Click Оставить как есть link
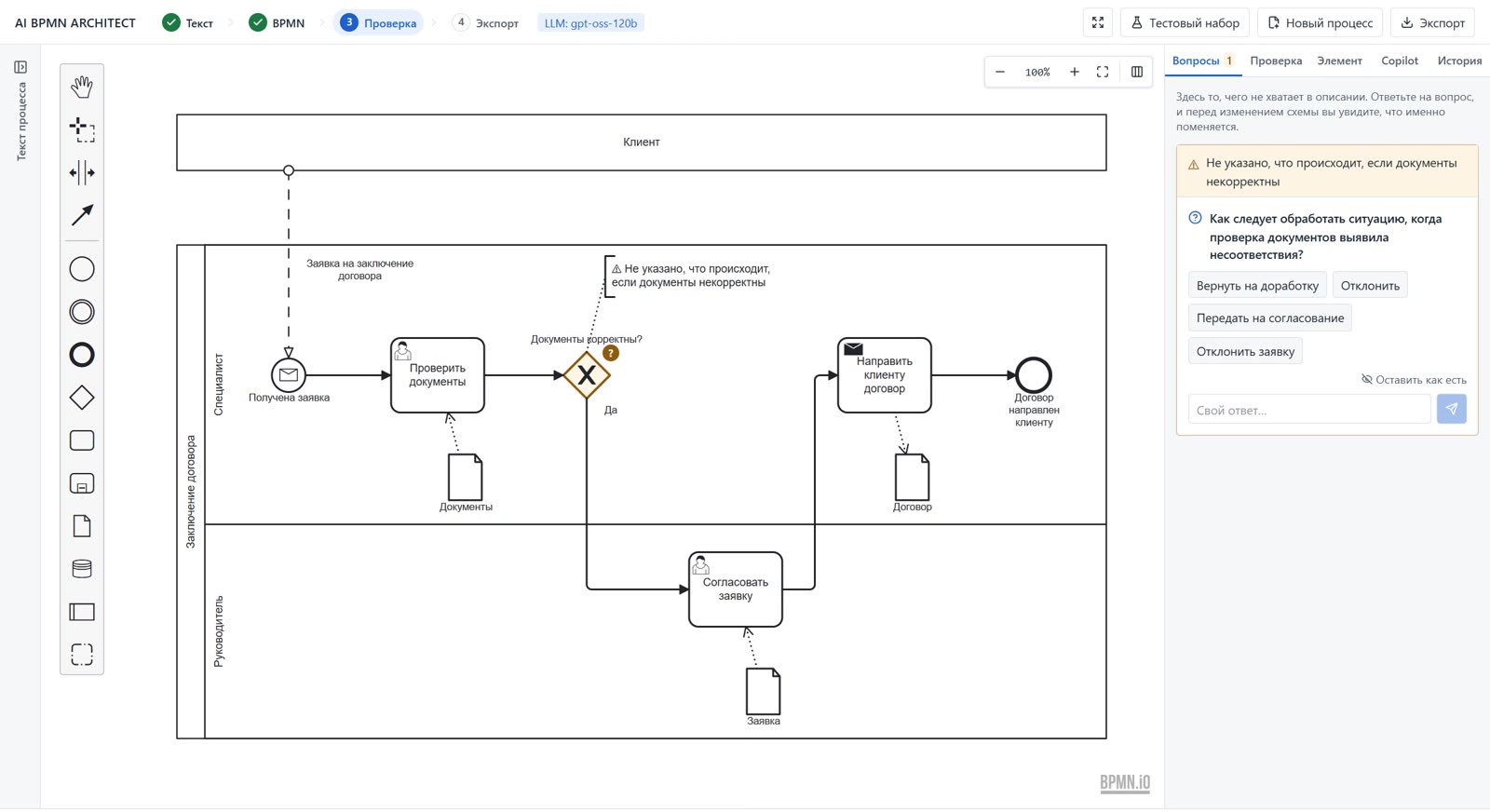The width and height of the screenshot is (1490, 812). [1414, 380]
